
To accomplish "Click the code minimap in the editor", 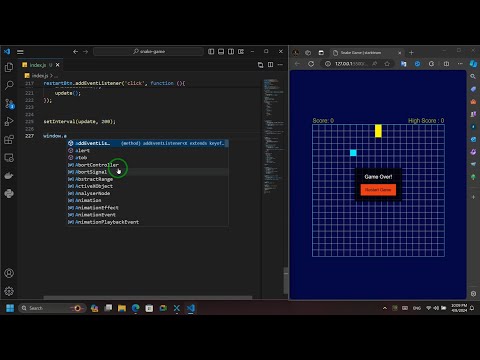I will point(273,137).
